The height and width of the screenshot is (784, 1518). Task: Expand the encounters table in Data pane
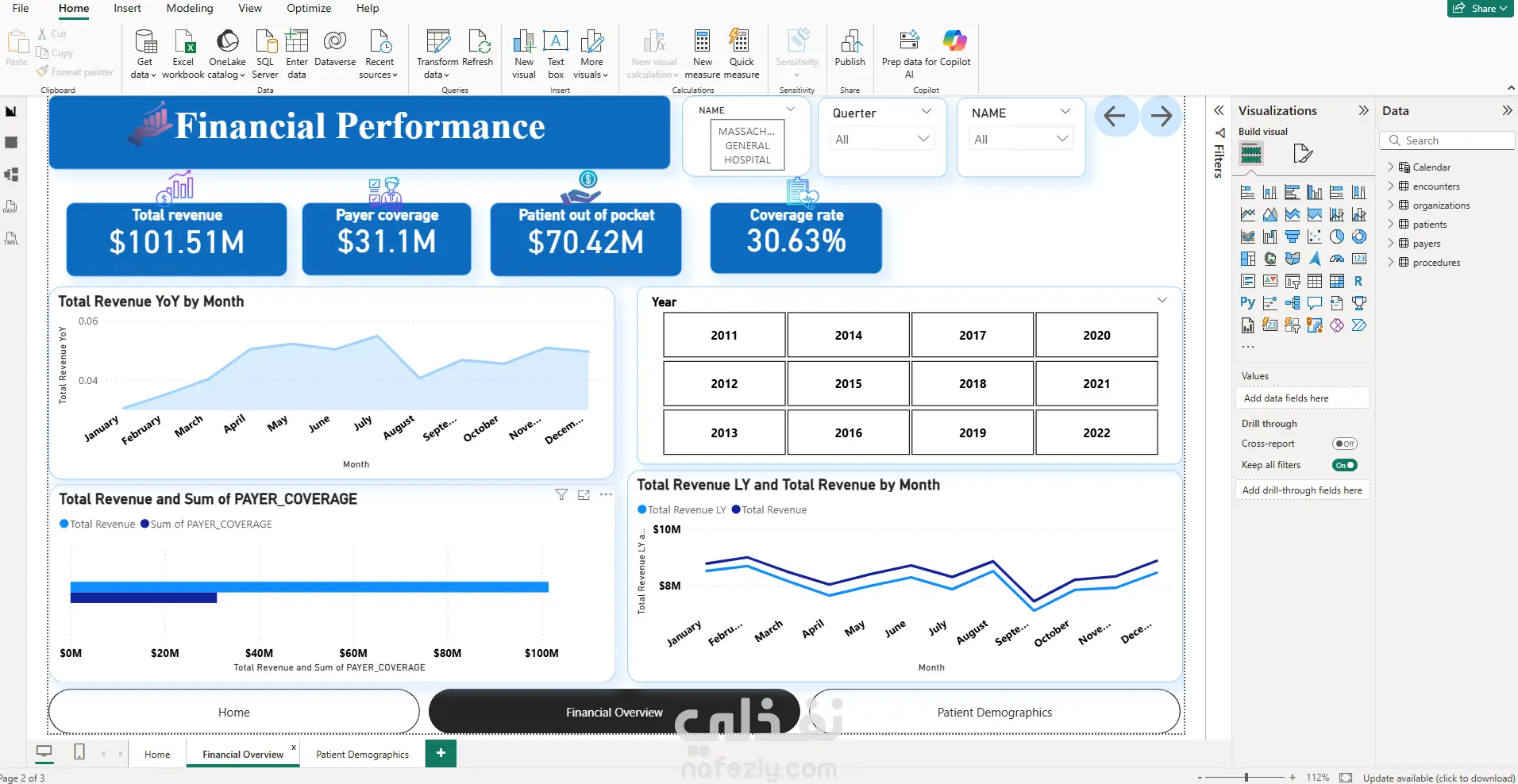click(1390, 186)
